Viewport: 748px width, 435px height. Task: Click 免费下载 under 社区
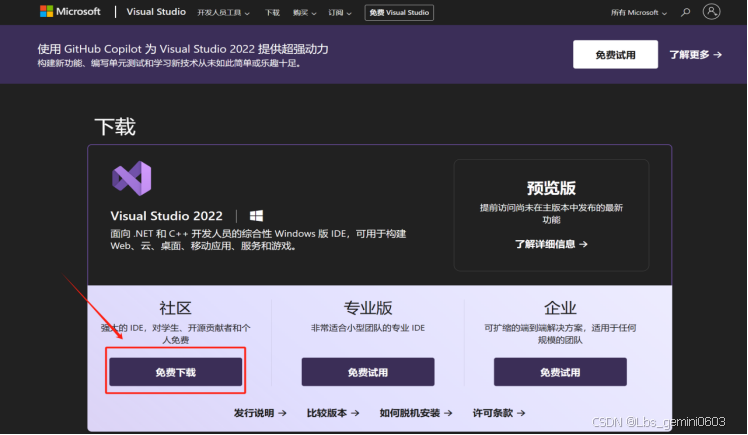[x=176, y=372]
